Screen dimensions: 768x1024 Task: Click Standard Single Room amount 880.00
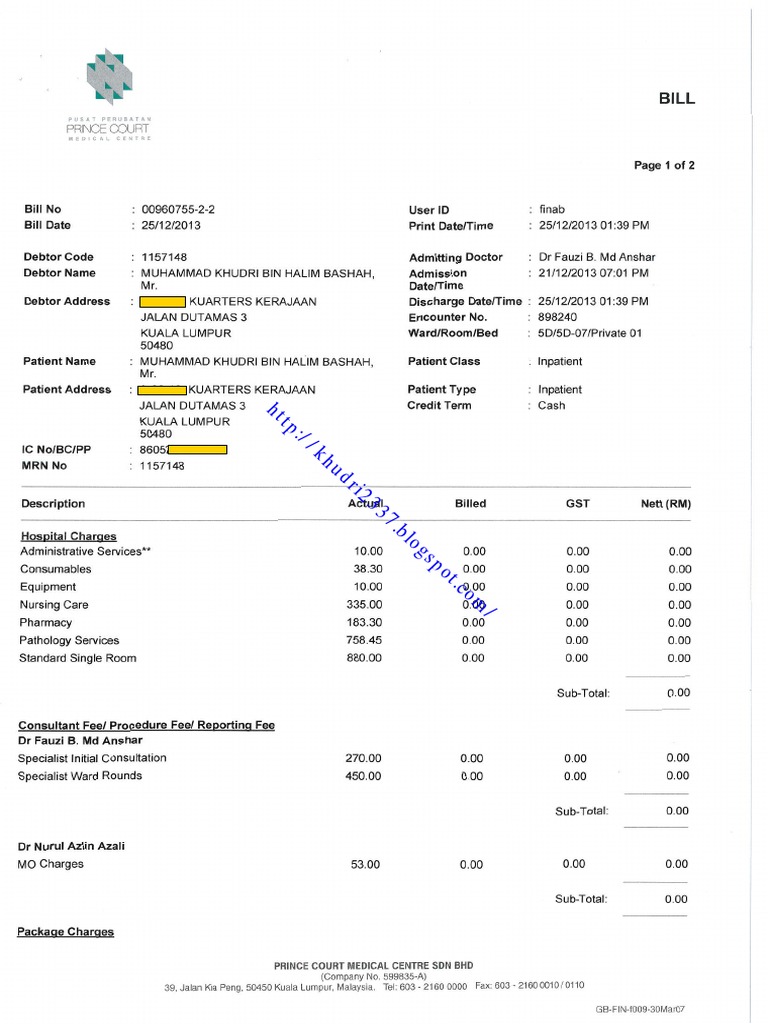pos(364,658)
